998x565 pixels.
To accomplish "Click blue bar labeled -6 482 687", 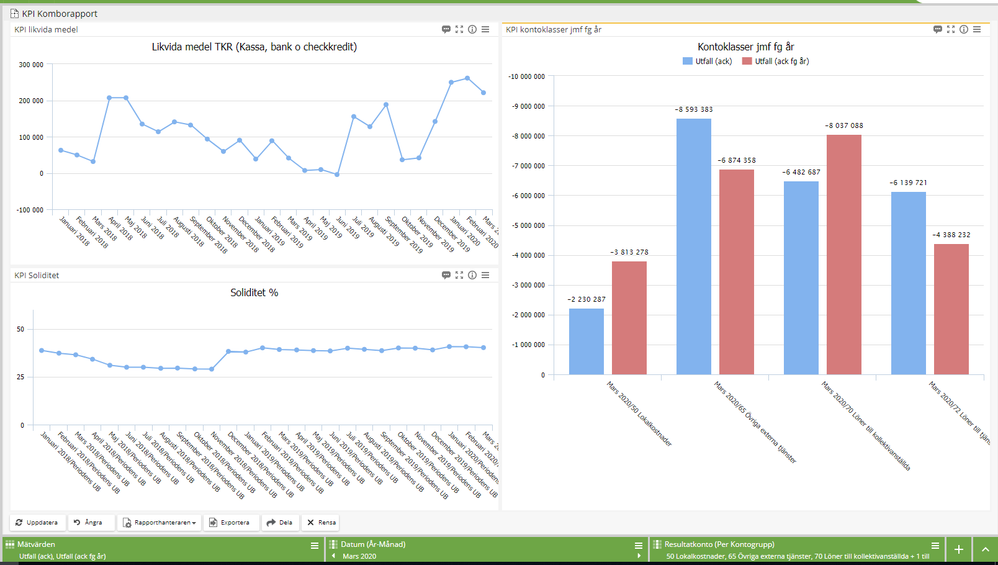I will pos(801,278).
